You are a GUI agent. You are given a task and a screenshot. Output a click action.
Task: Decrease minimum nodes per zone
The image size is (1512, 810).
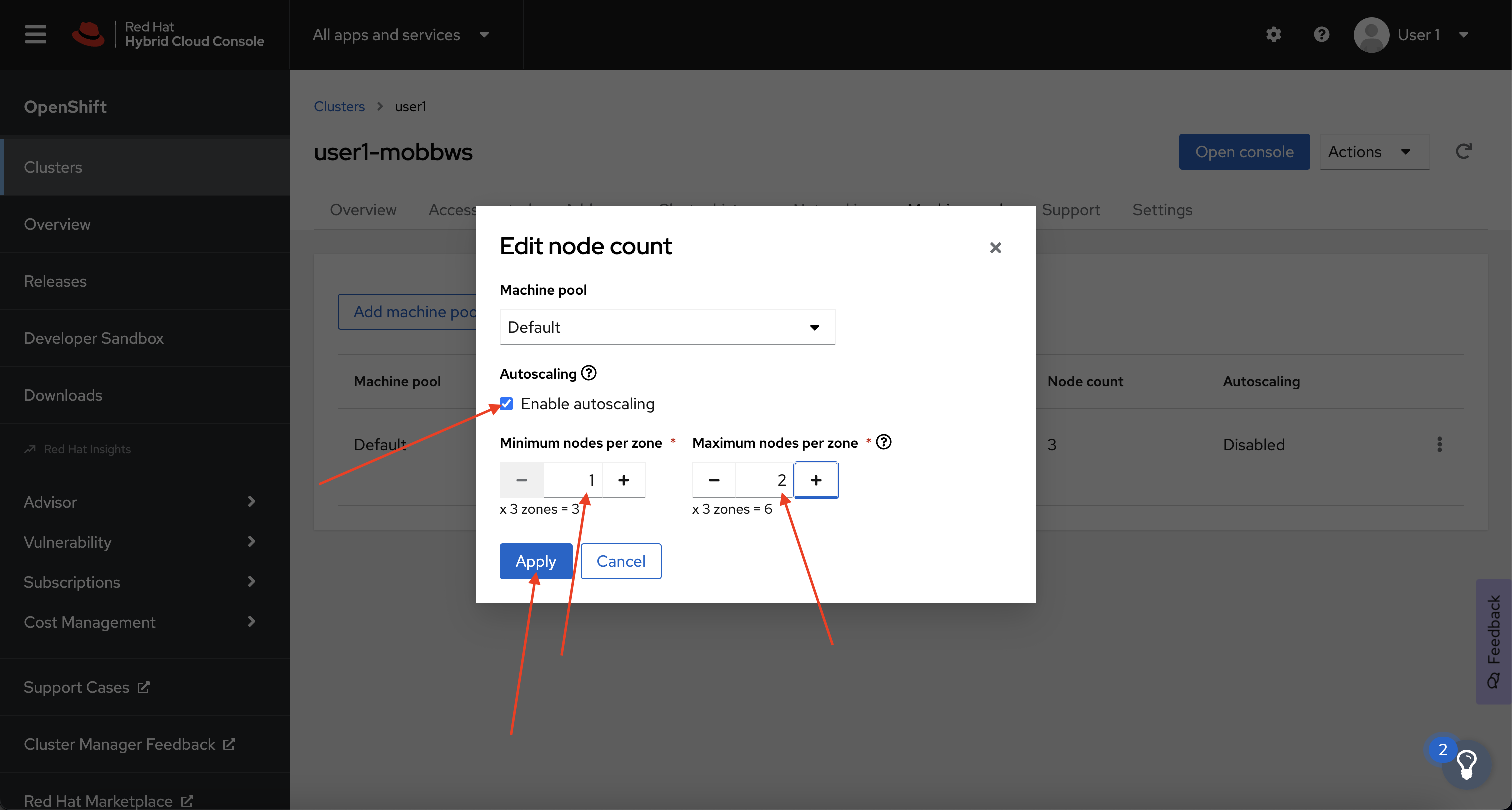click(522, 480)
